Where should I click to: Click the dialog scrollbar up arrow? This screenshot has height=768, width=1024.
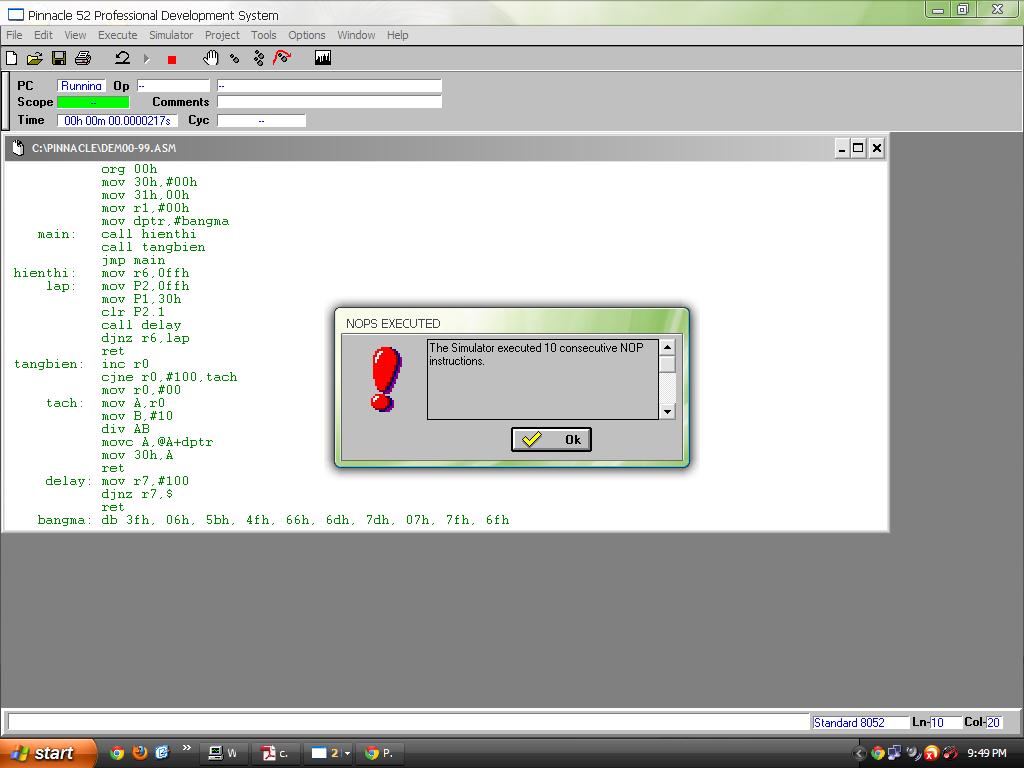click(x=667, y=347)
